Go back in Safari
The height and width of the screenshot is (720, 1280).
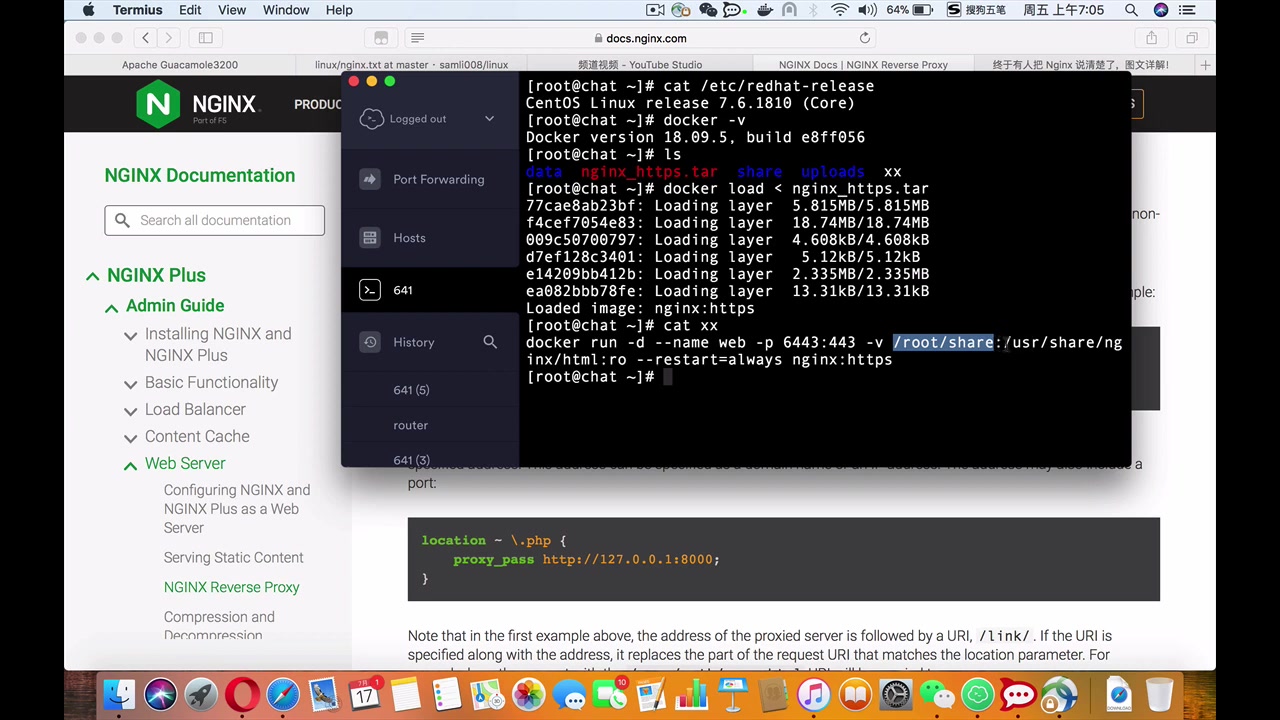click(145, 38)
